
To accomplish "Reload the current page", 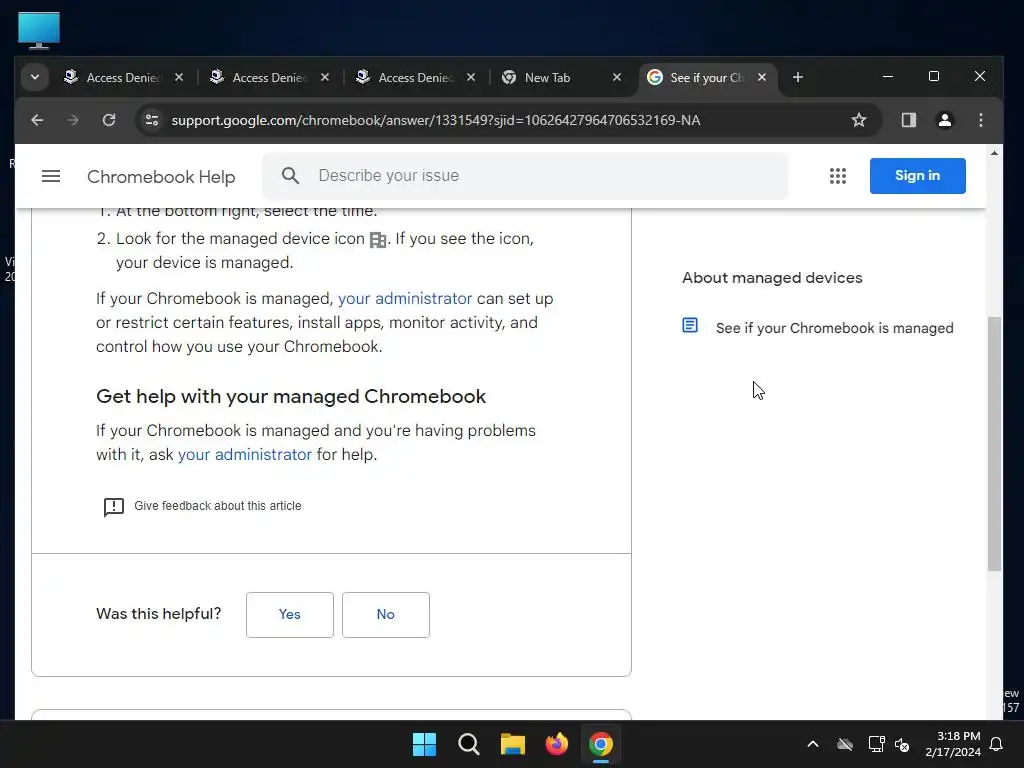I will 109,120.
